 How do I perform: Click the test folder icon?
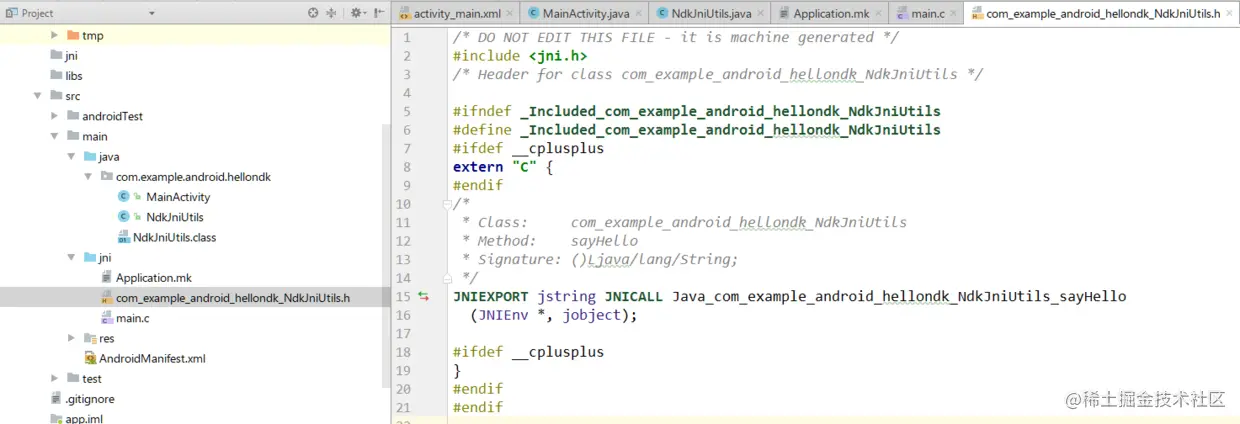tap(73, 378)
